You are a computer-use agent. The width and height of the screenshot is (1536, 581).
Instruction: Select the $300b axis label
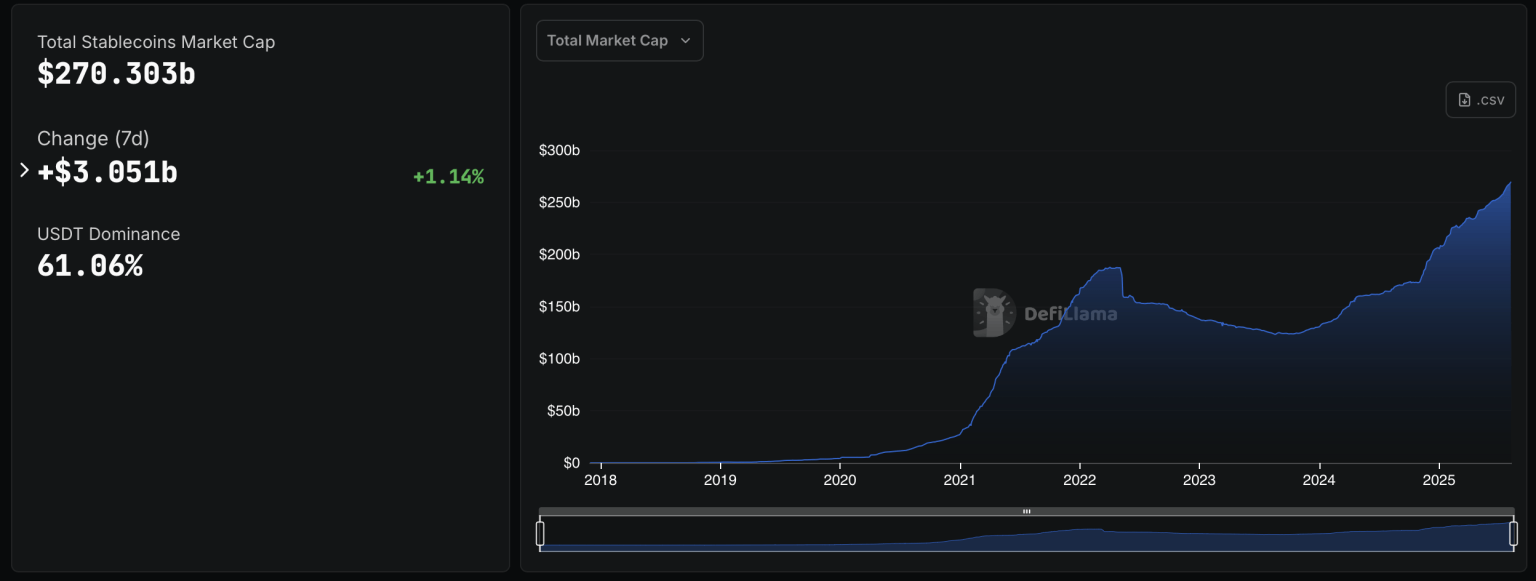click(x=560, y=150)
